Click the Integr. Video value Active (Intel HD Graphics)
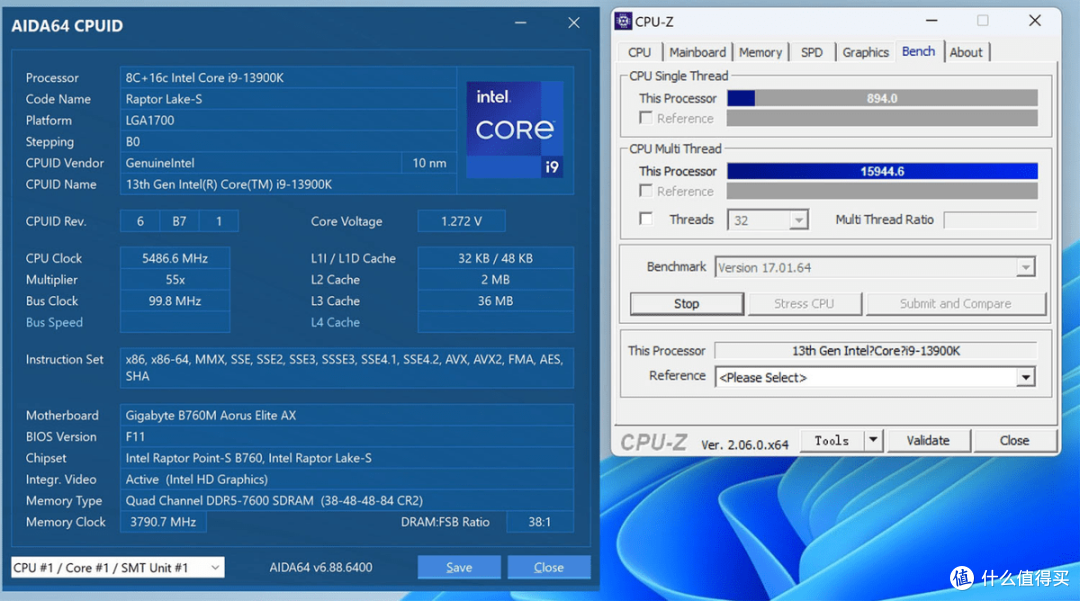 [347, 479]
